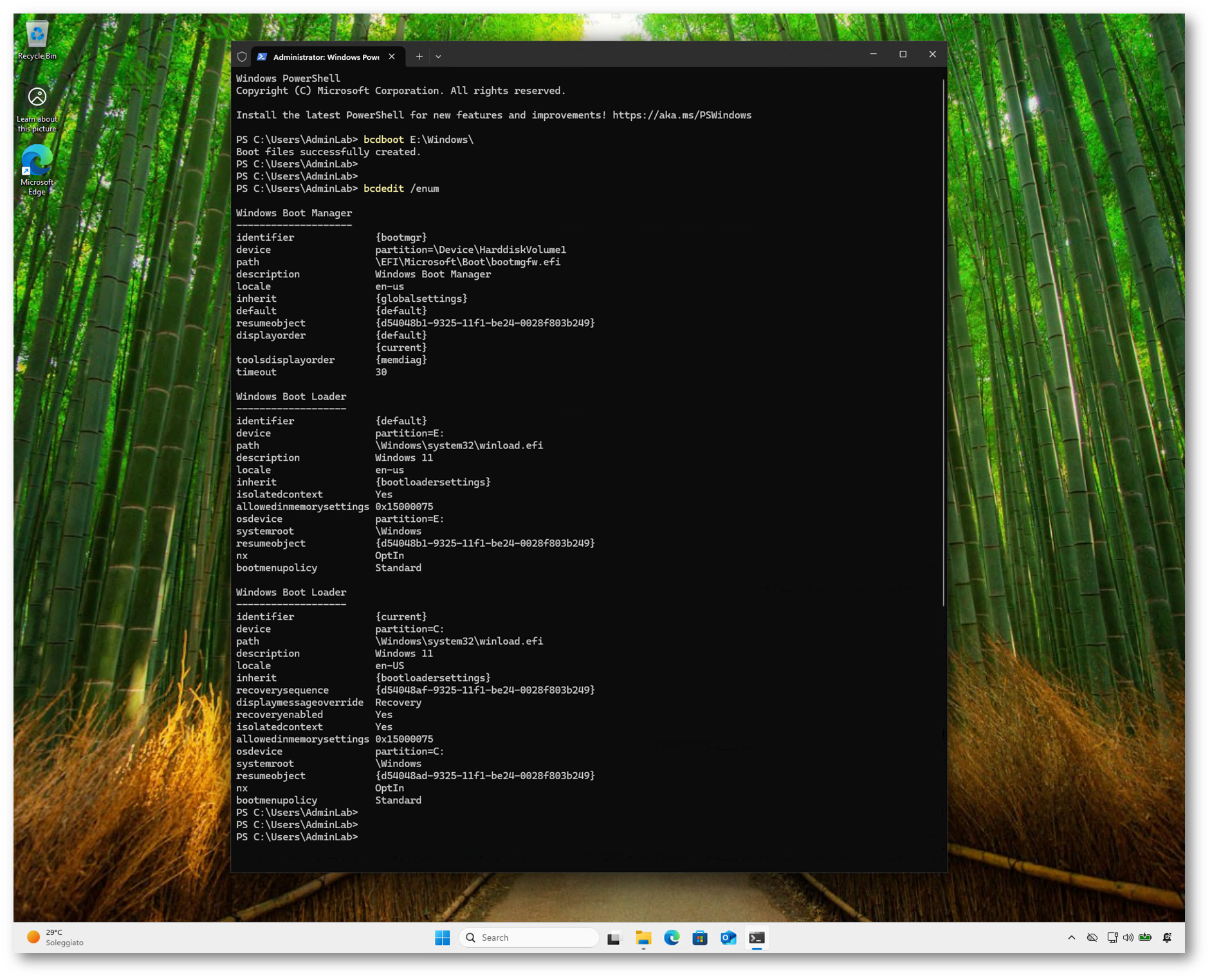Maximize the Windows Terminal window

(903, 55)
